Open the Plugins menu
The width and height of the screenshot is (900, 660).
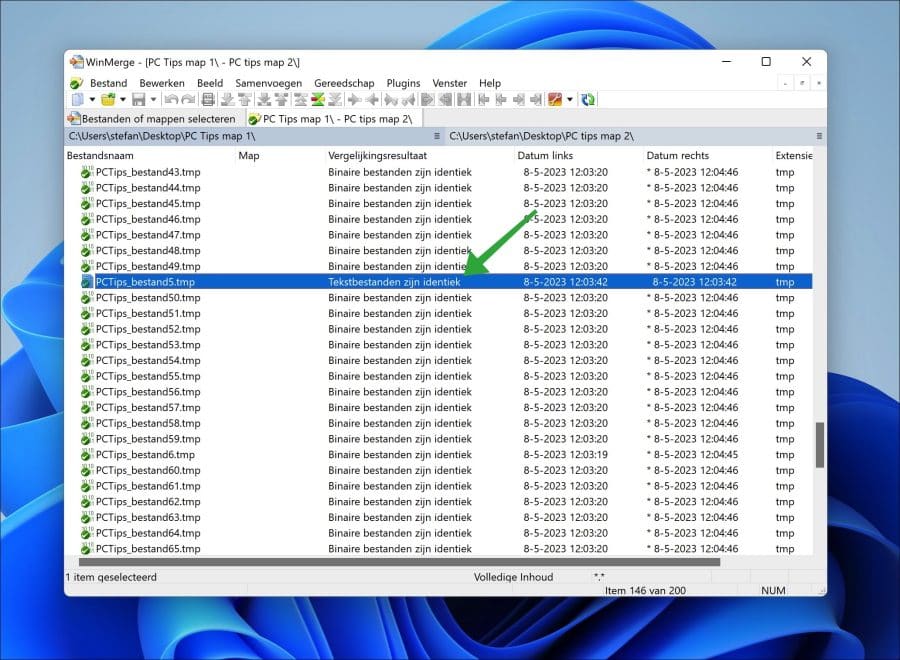pos(403,83)
